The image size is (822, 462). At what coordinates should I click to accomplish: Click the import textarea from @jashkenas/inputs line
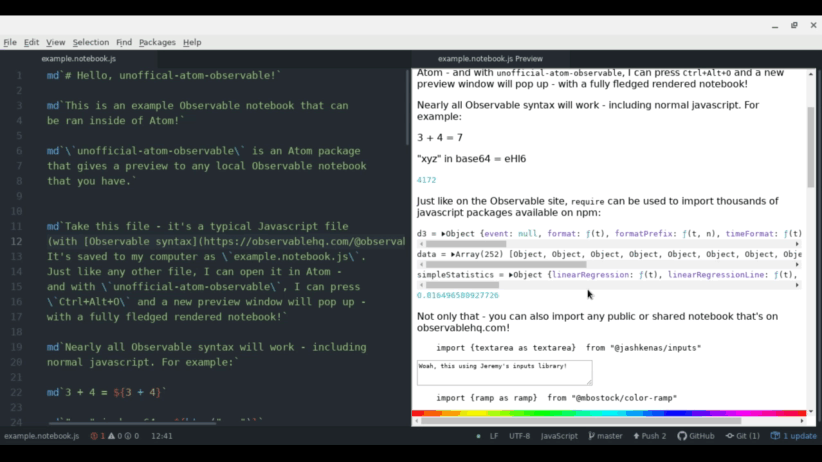click(x=568, y=348)
